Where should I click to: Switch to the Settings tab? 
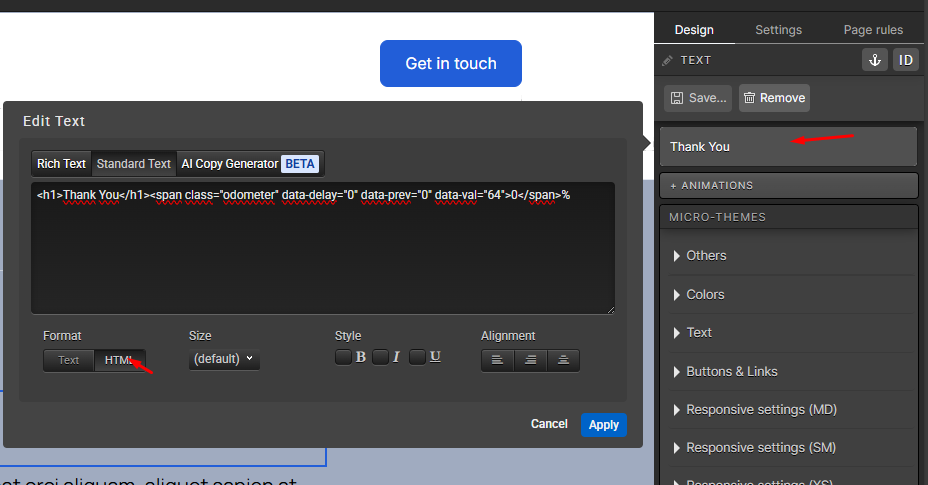point(778,30)
